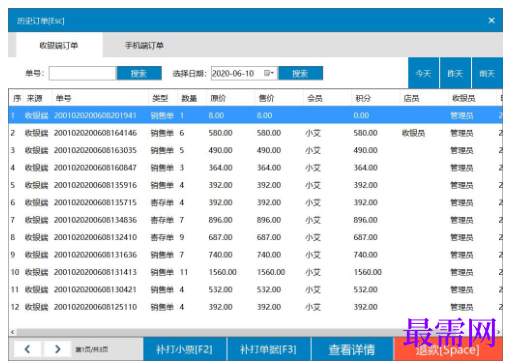
Task: Go to the next page of orders
Action: point(57,349)
